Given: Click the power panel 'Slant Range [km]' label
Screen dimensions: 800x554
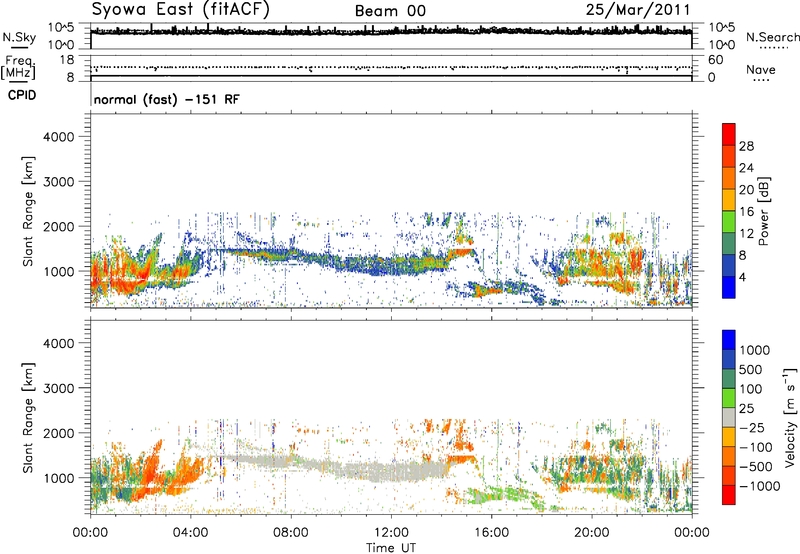Looking at the screenshot, I should coord(28,211).
